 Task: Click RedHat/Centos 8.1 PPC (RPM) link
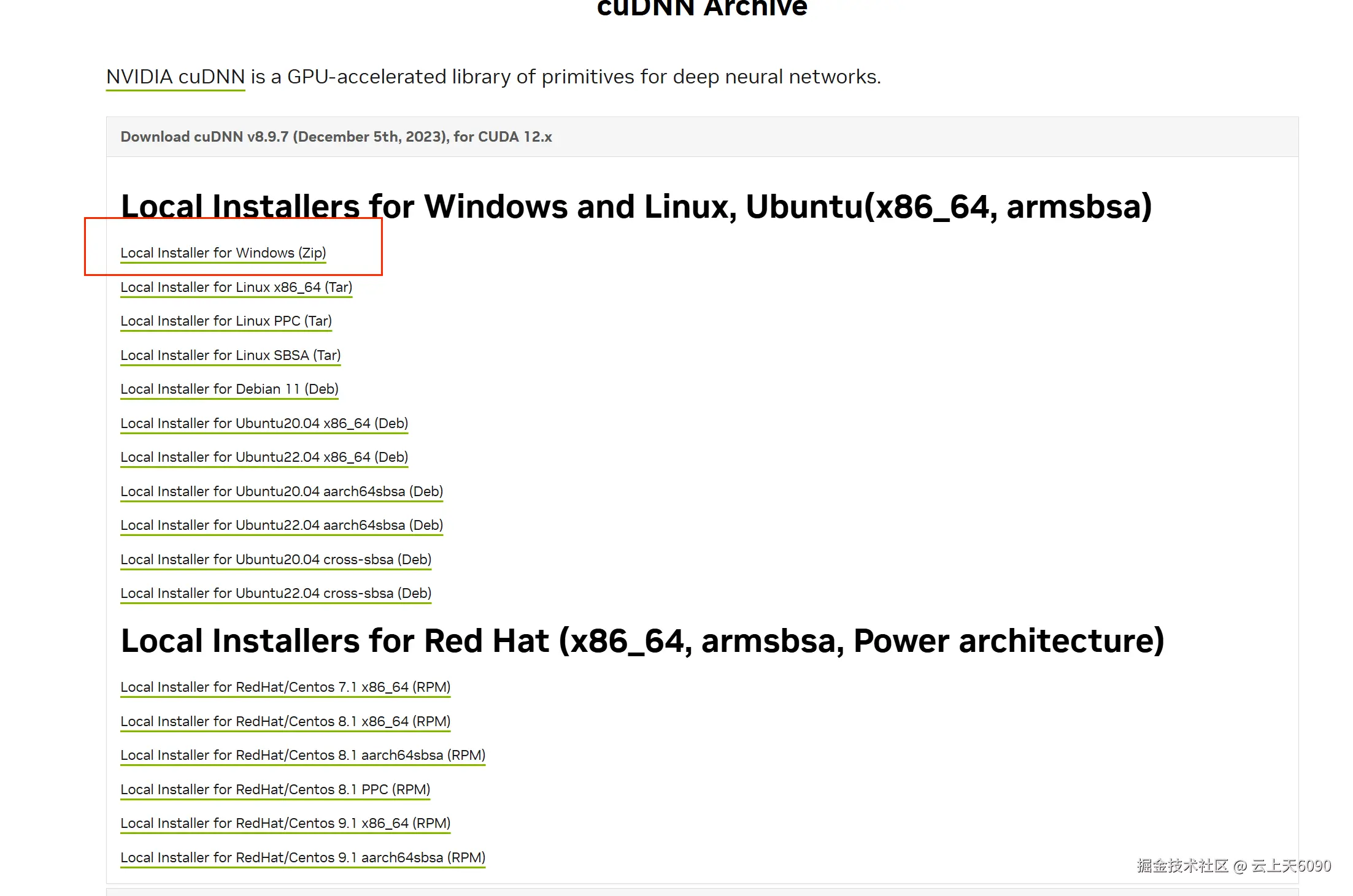275,790
